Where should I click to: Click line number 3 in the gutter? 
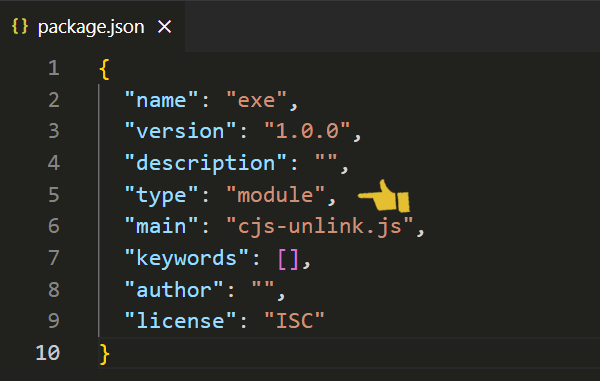[54, 131]
